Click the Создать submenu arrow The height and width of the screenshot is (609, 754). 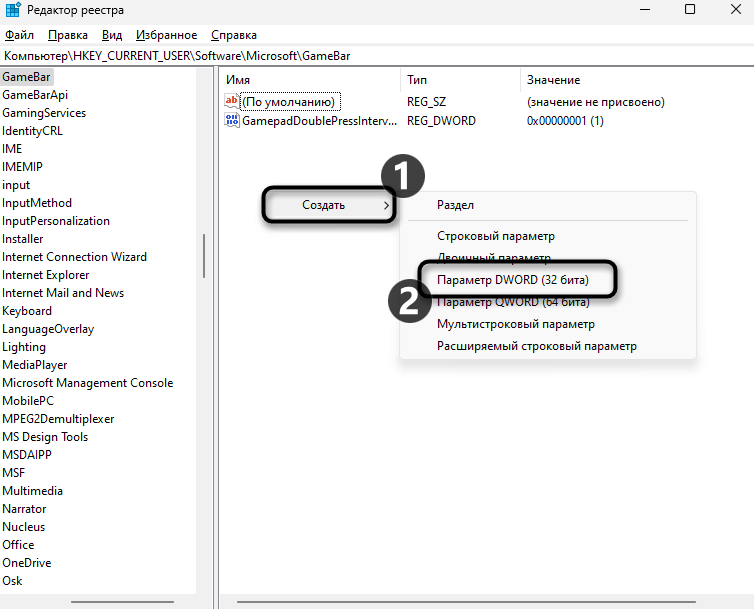click(386, 205)
